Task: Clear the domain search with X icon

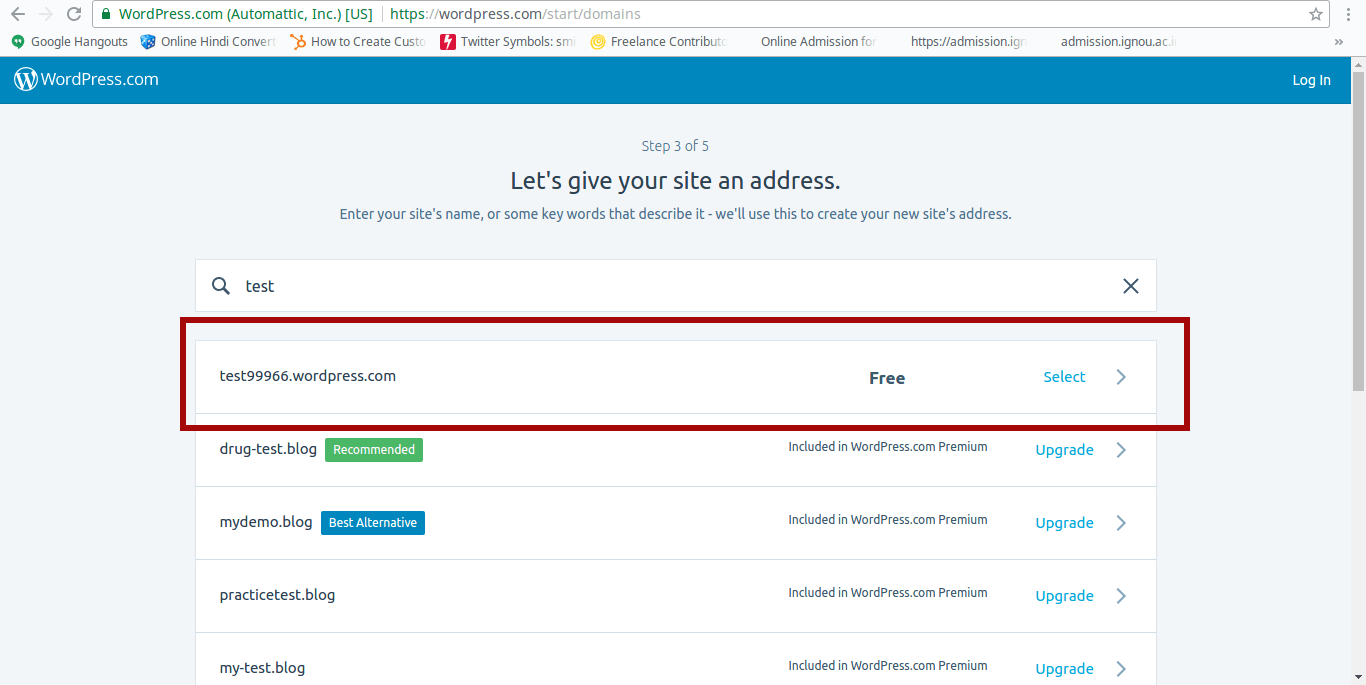Action: point(1130,286)
